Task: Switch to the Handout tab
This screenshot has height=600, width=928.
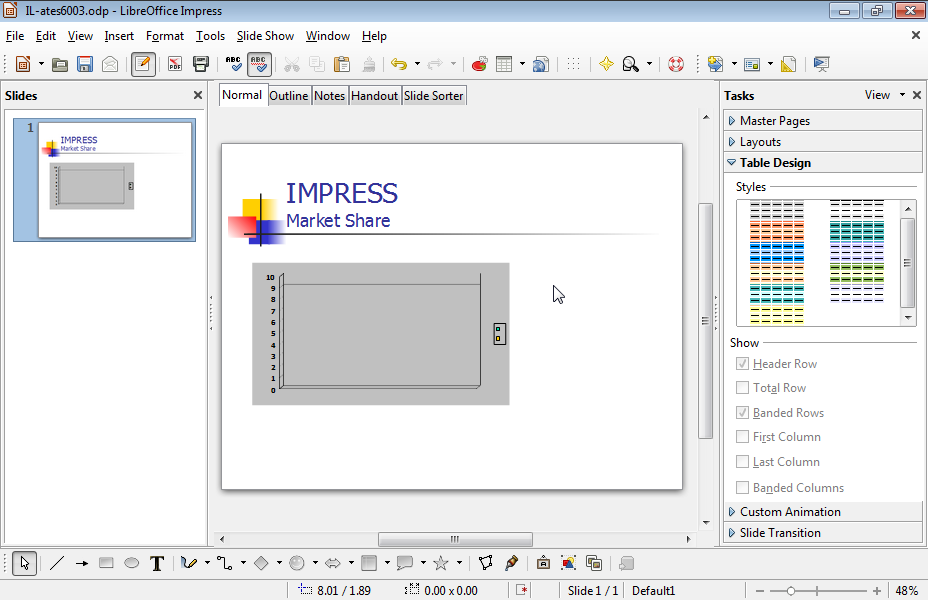Action: click(375, 96)
